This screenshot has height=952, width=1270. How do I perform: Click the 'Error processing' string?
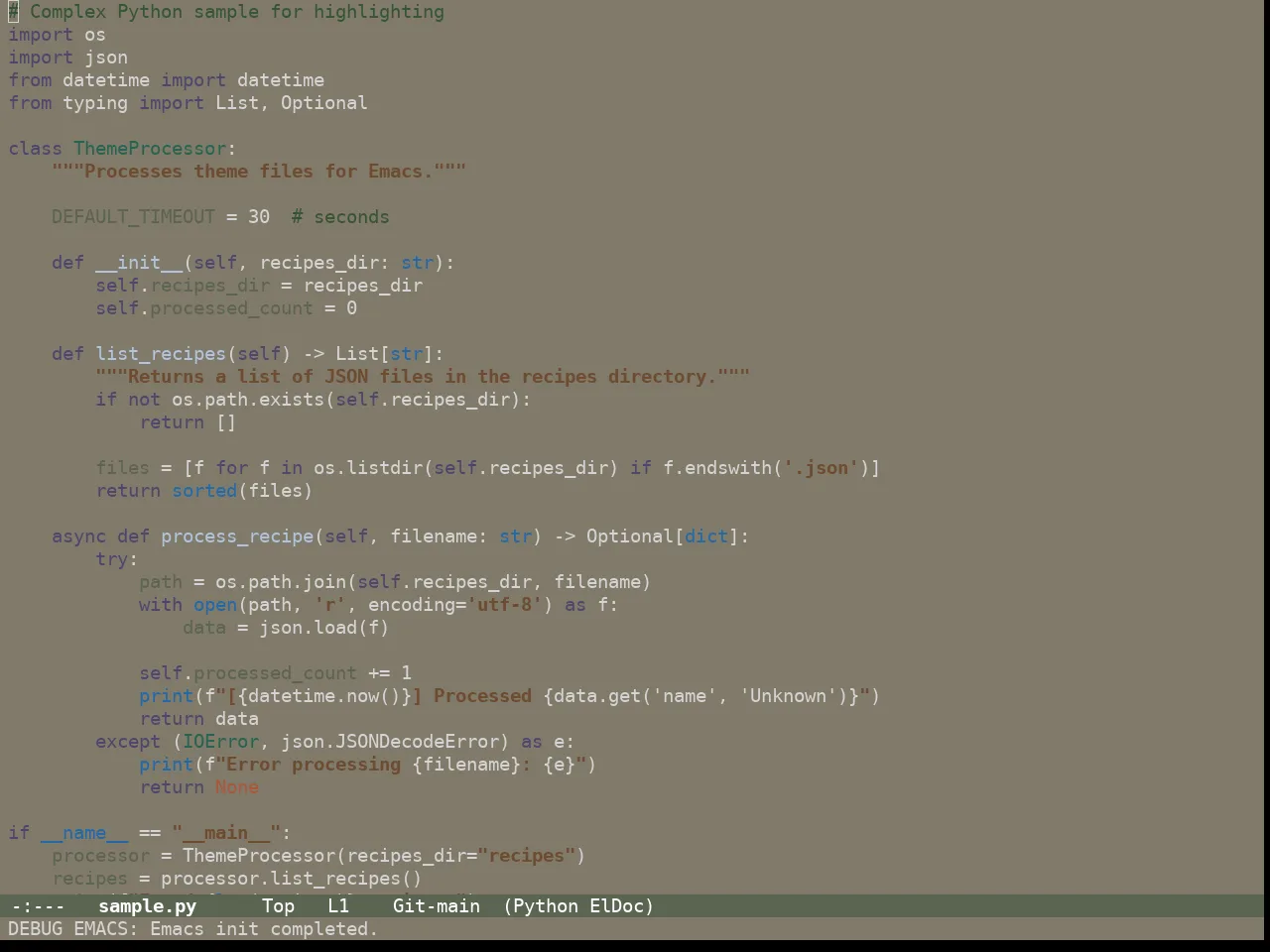point(314,765)
